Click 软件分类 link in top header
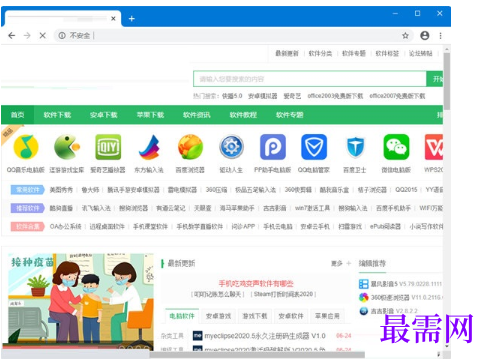492x360 pixels. tap(320, 53)
